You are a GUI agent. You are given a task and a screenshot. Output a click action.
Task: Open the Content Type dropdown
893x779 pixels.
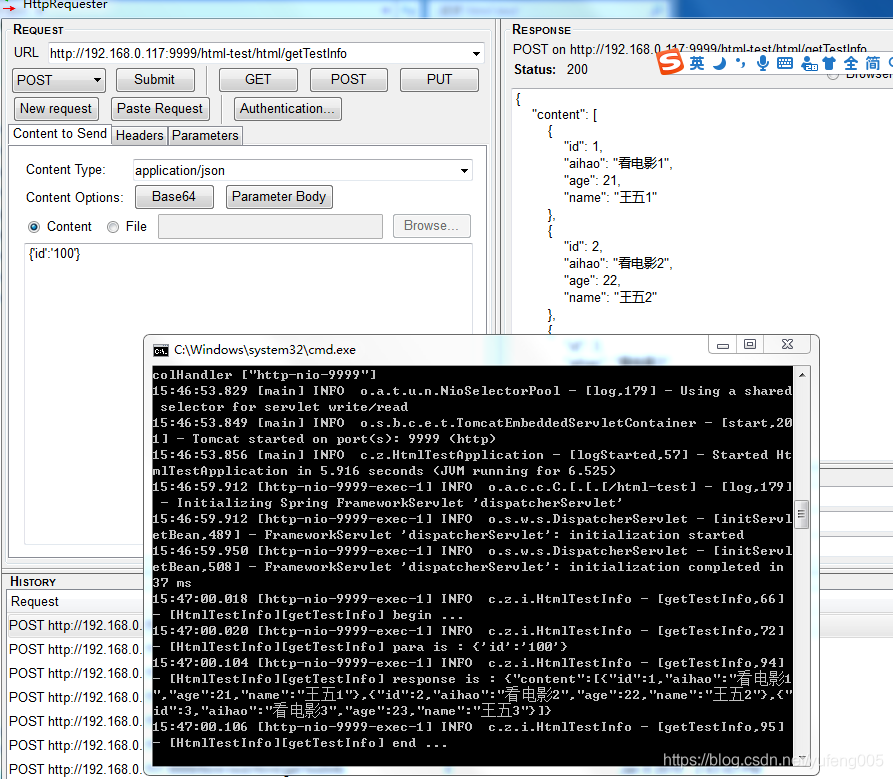[x=463, y=170]
